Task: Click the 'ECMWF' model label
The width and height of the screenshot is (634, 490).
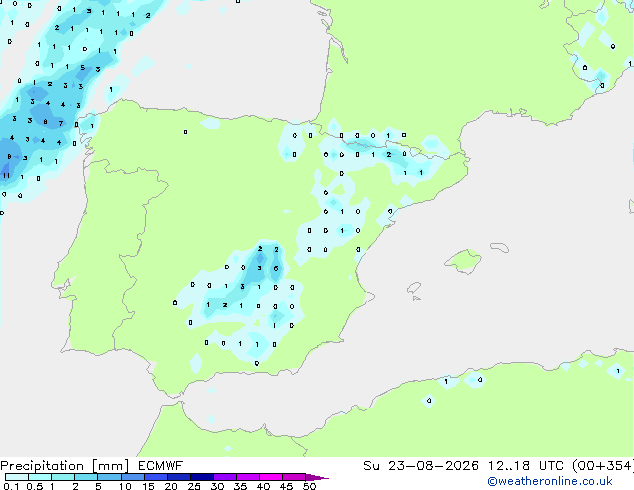Action: tap(161, 466)
